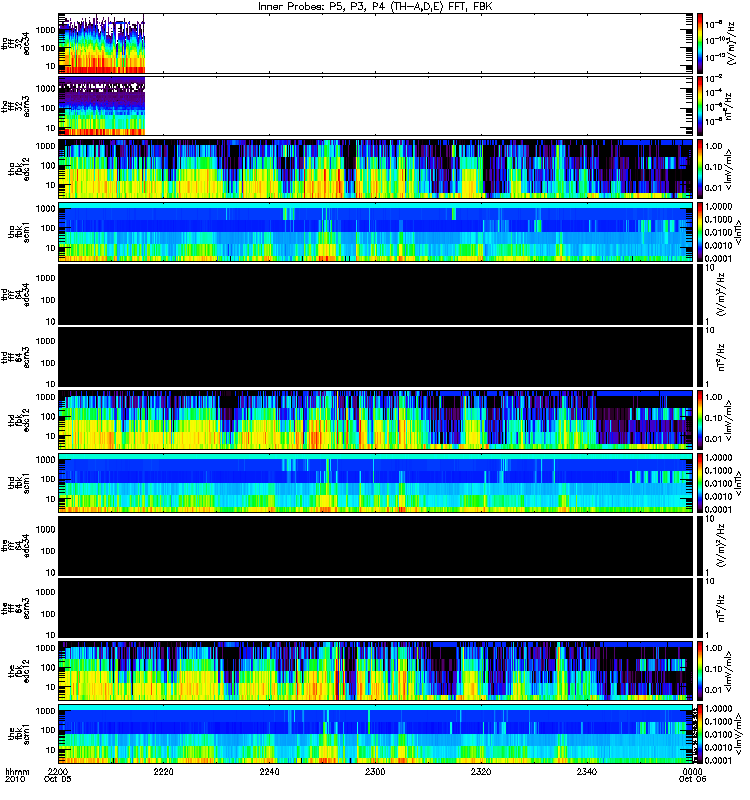750x800 pixels.
Task: Click the 'Oct 05' date label
Action: click(x=58, y=779)
